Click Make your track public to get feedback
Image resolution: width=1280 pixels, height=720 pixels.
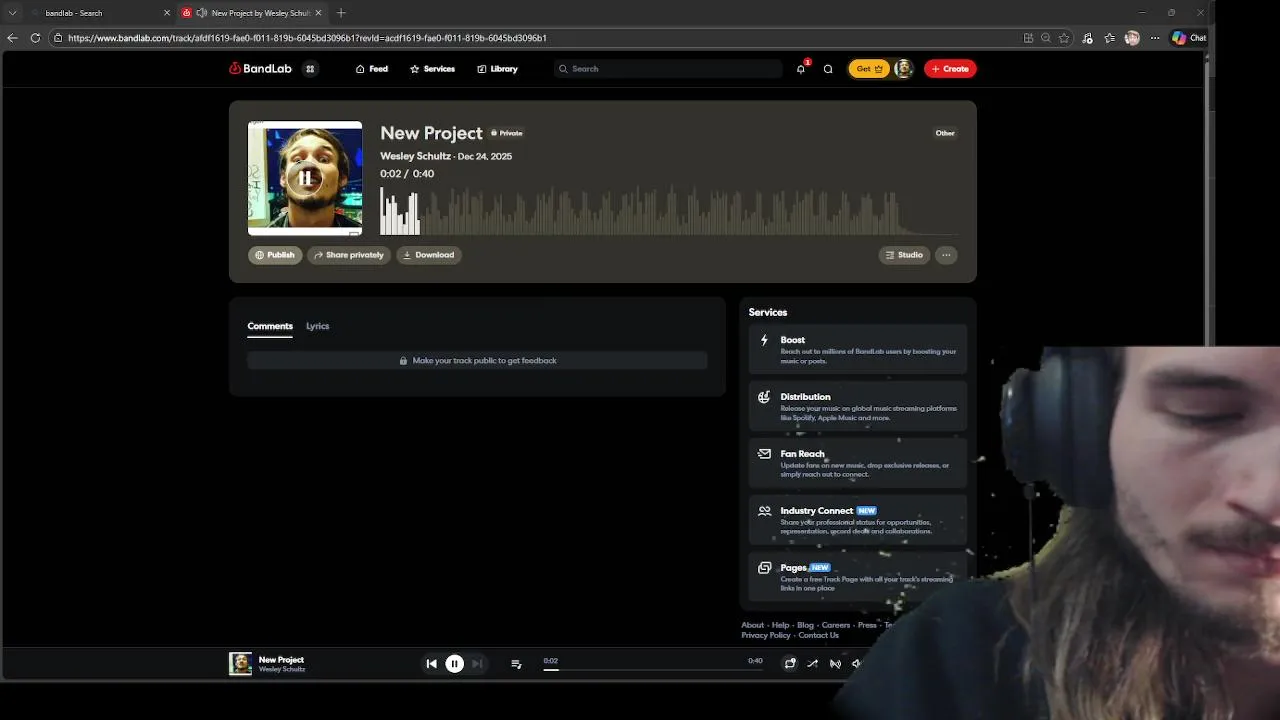click(x=477, y=360)
